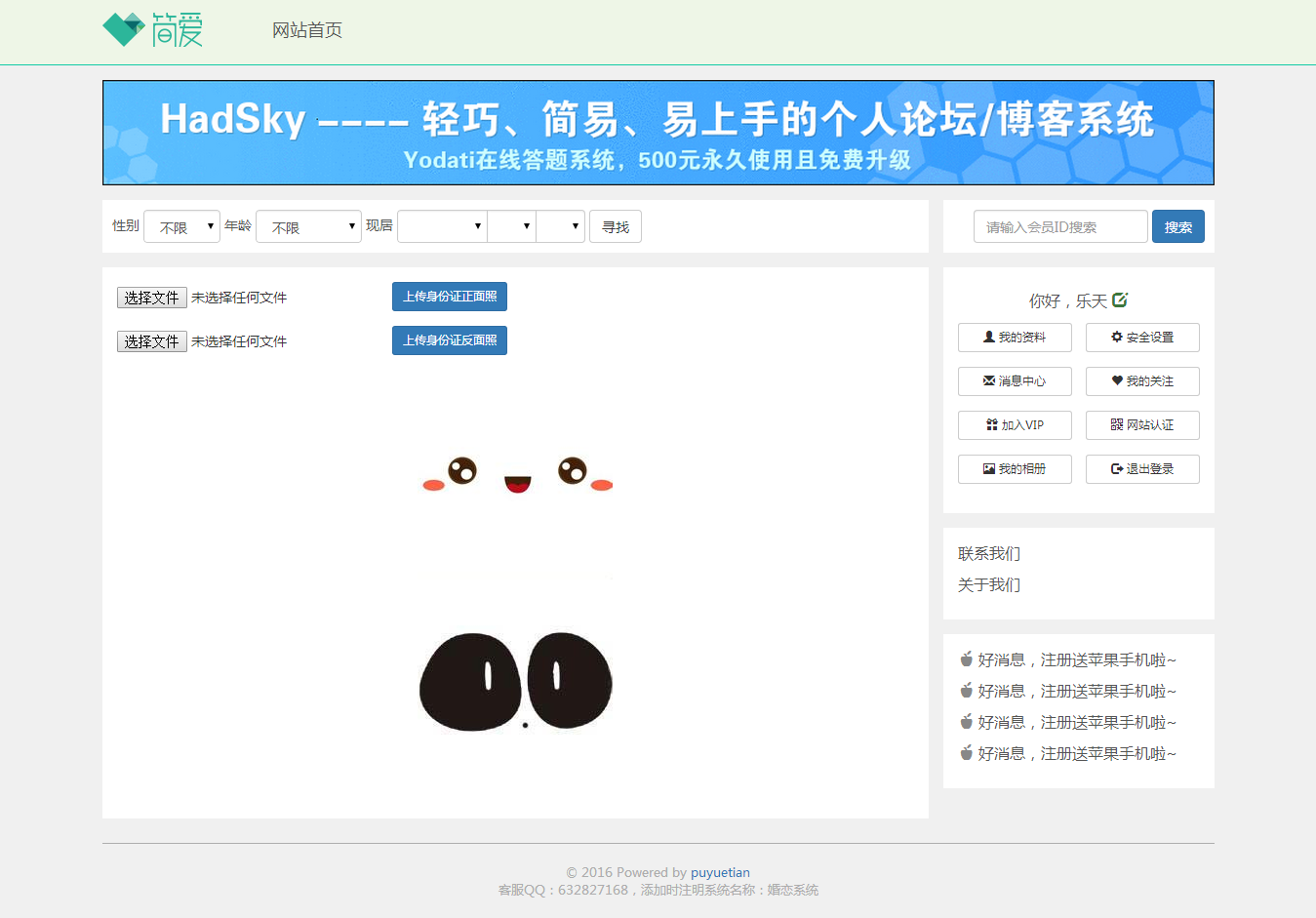Open 我的关注 heart button
The height and width of the screenshot is (918, 1316).
tap(1142, 381)
